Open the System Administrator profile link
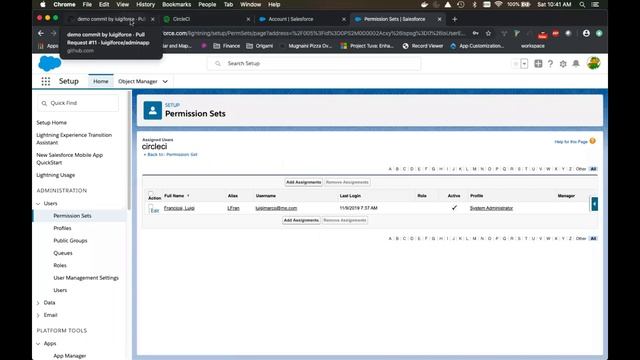The image size is (640, 360). (491, 208)
